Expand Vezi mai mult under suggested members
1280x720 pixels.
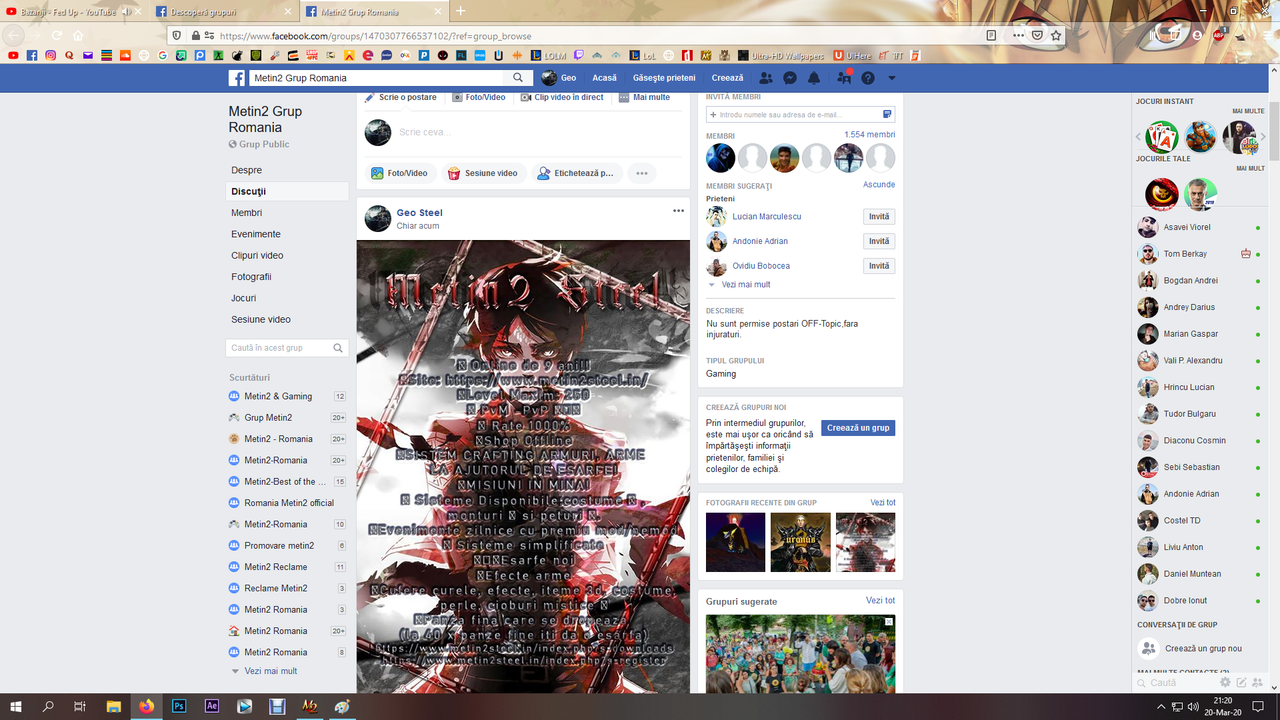[x=745, y=285]
